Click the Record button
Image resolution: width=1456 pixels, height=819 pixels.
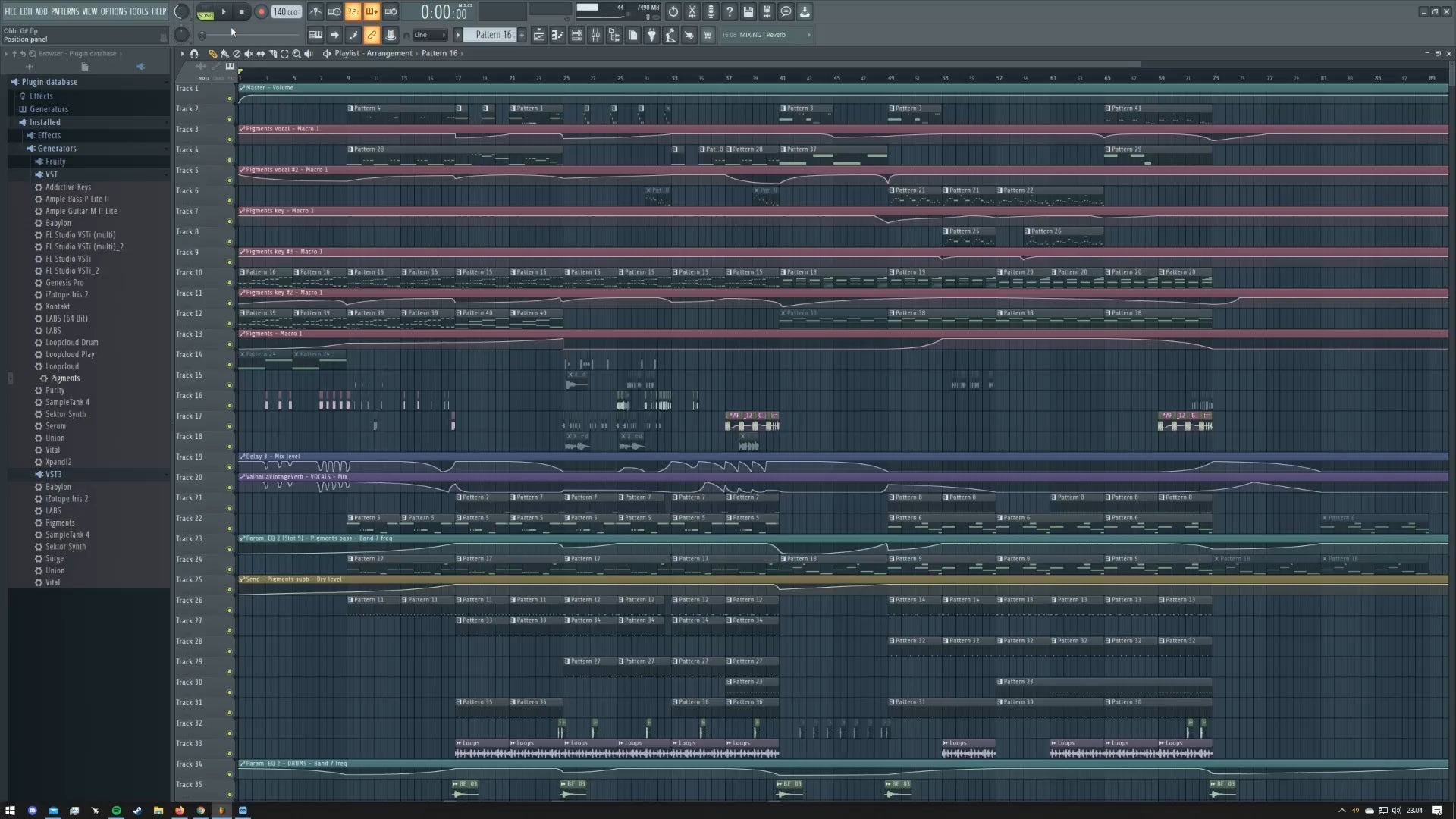pyautogui.click(x=261, y=12)
